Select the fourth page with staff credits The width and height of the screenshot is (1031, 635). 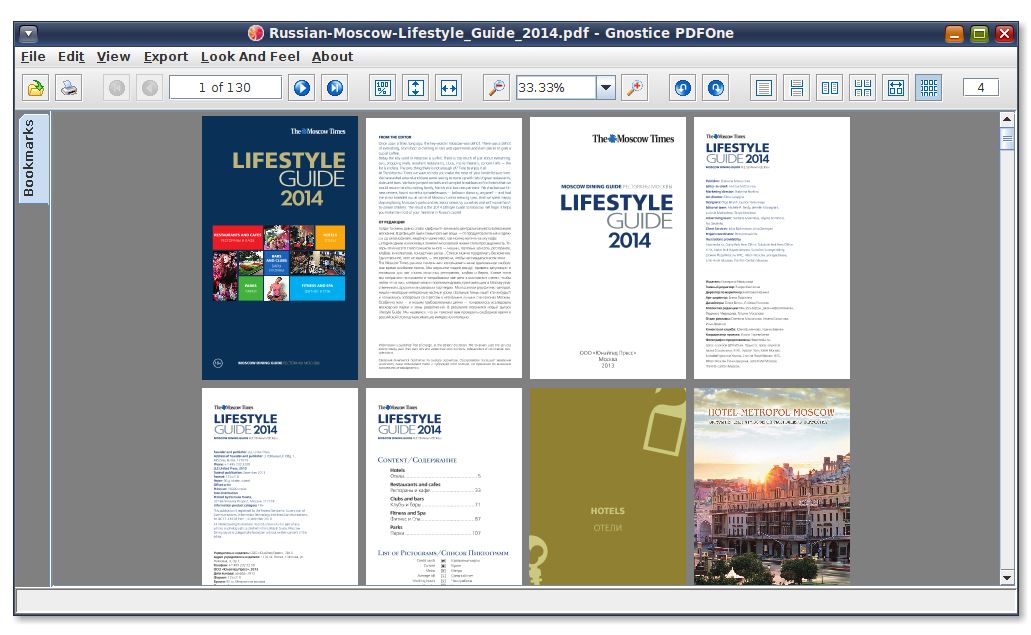(772, 248)
